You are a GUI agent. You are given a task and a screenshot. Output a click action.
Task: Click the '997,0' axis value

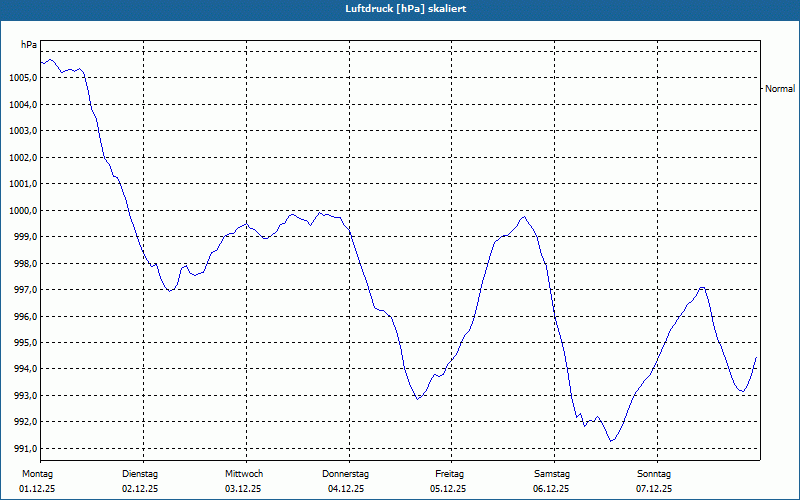pyautogui.click(x=25, y=290)
